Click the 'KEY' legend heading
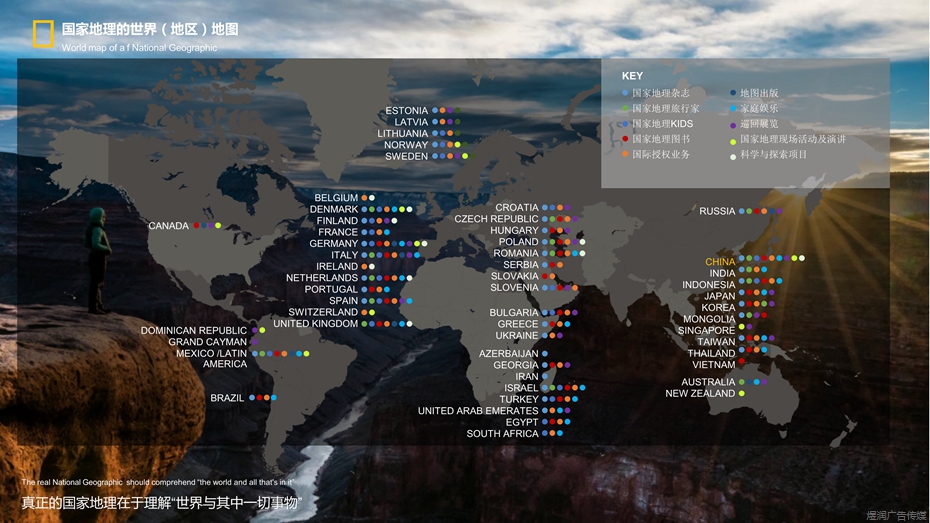The image size is (930, 523). click(x=632, y=76)
